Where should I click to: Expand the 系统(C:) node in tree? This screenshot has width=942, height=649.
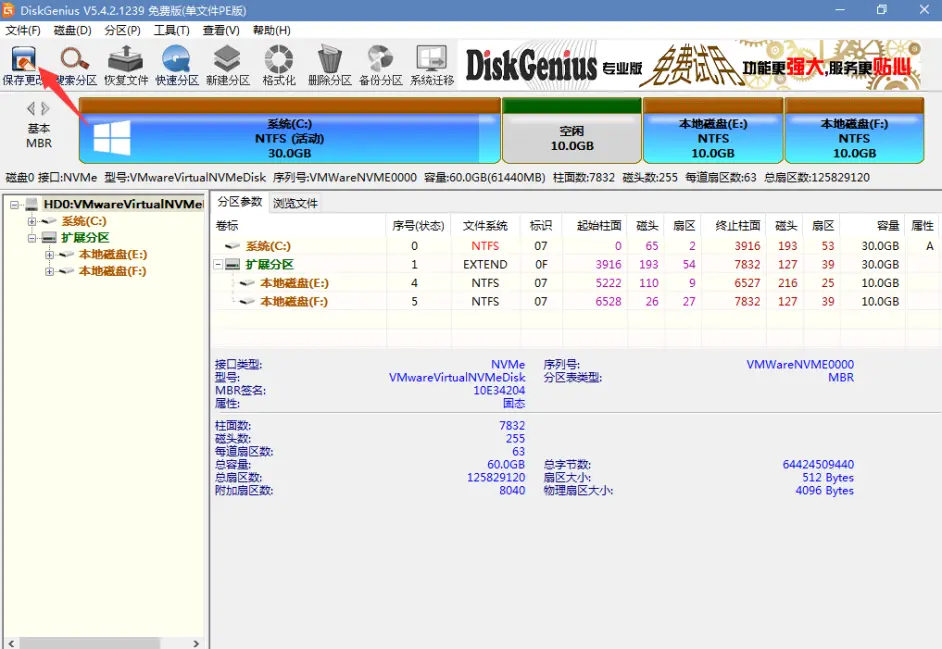pyautogui.click(x=32, y=221)
